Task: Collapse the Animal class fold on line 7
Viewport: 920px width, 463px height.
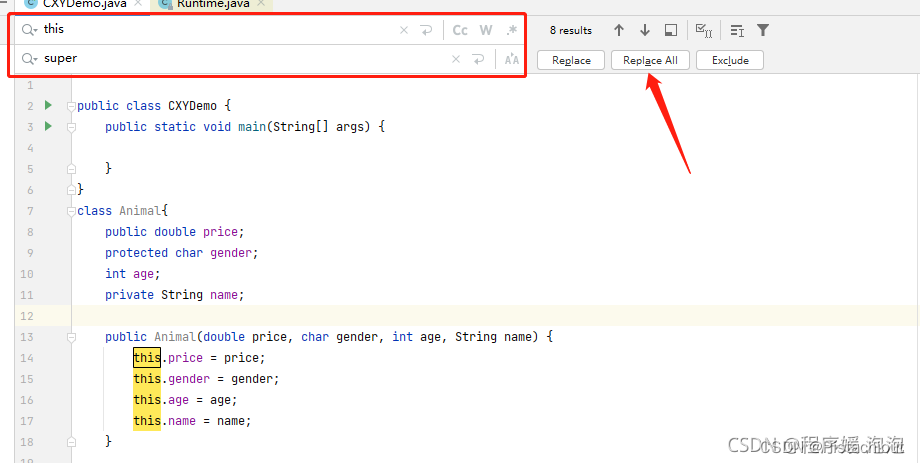Action: [72, 211]
